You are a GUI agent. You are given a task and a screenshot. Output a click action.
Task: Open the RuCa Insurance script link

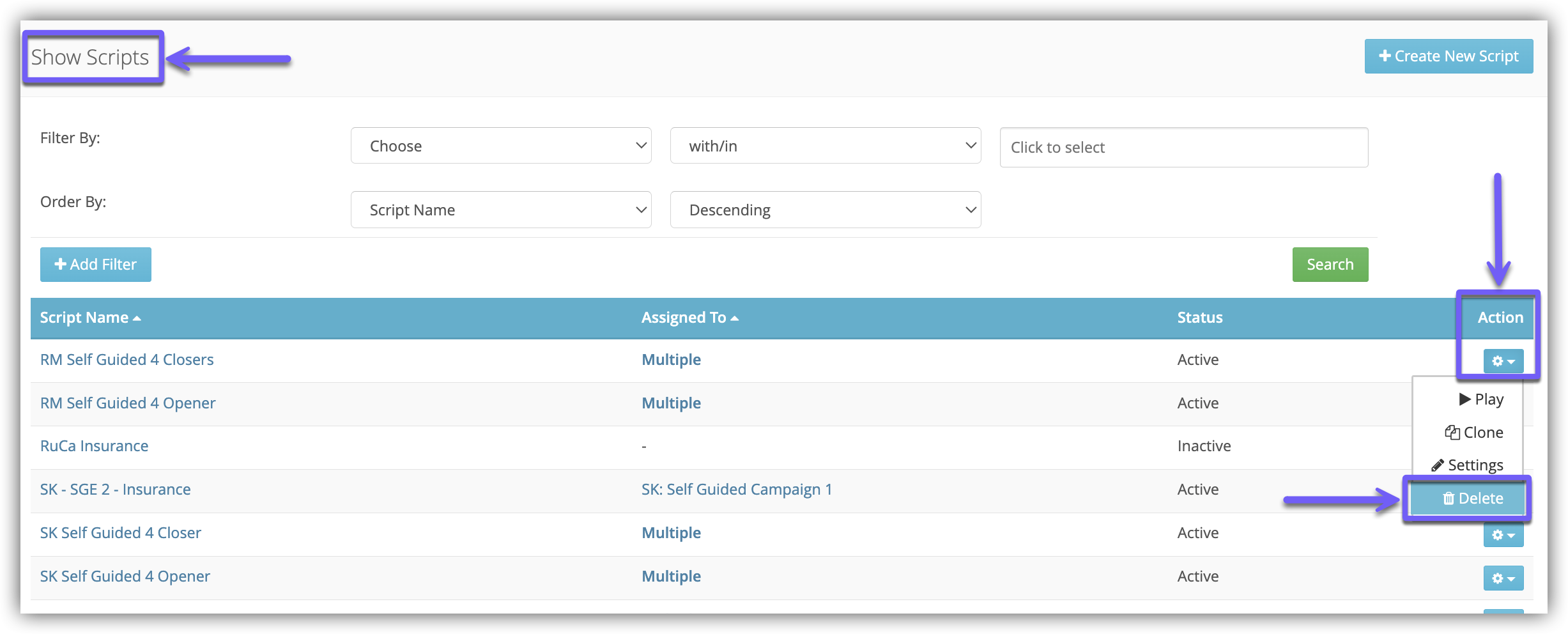click(x=94, y=446)
